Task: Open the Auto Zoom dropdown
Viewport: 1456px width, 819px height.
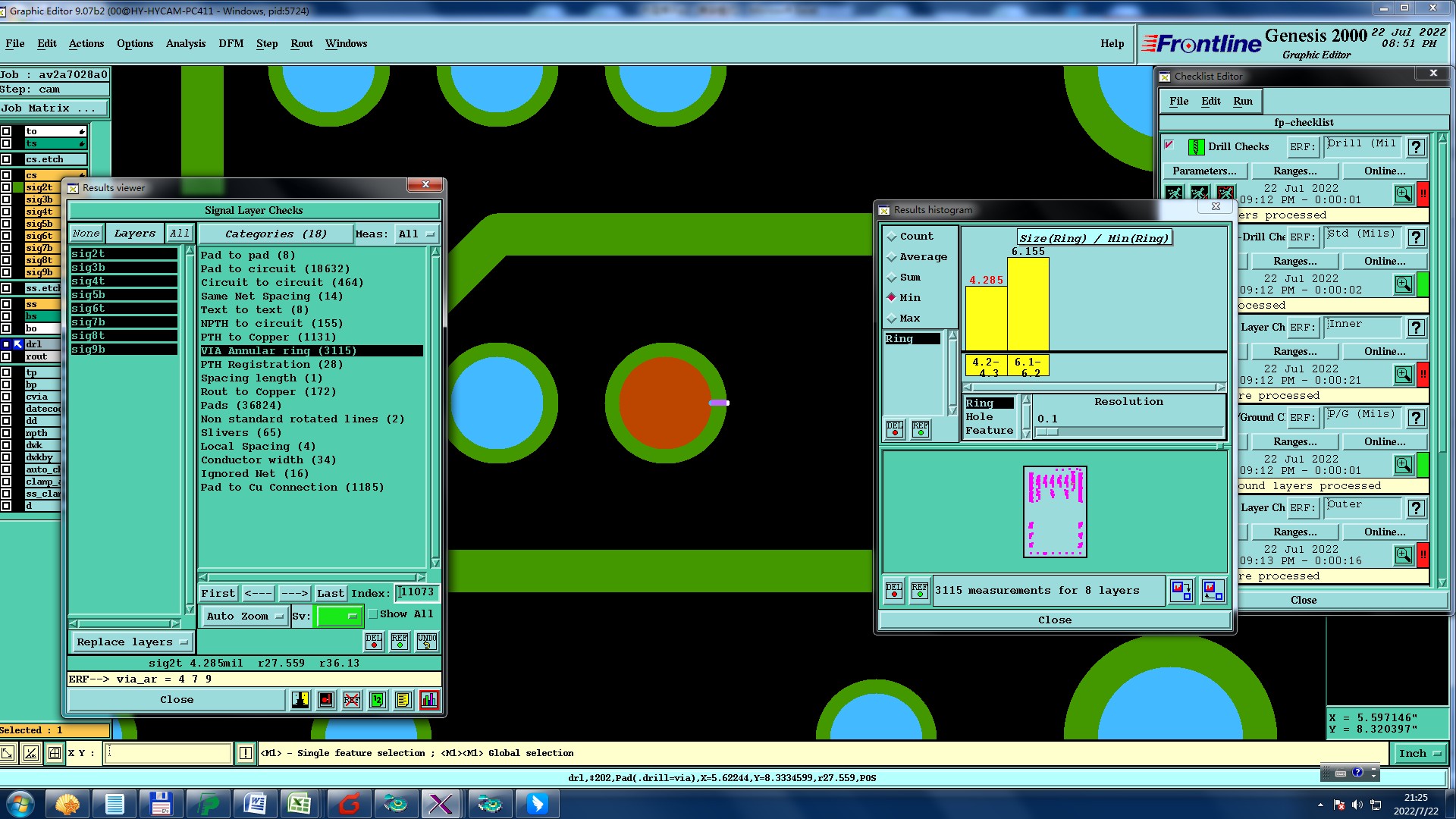Action: [x=246, y=617]
